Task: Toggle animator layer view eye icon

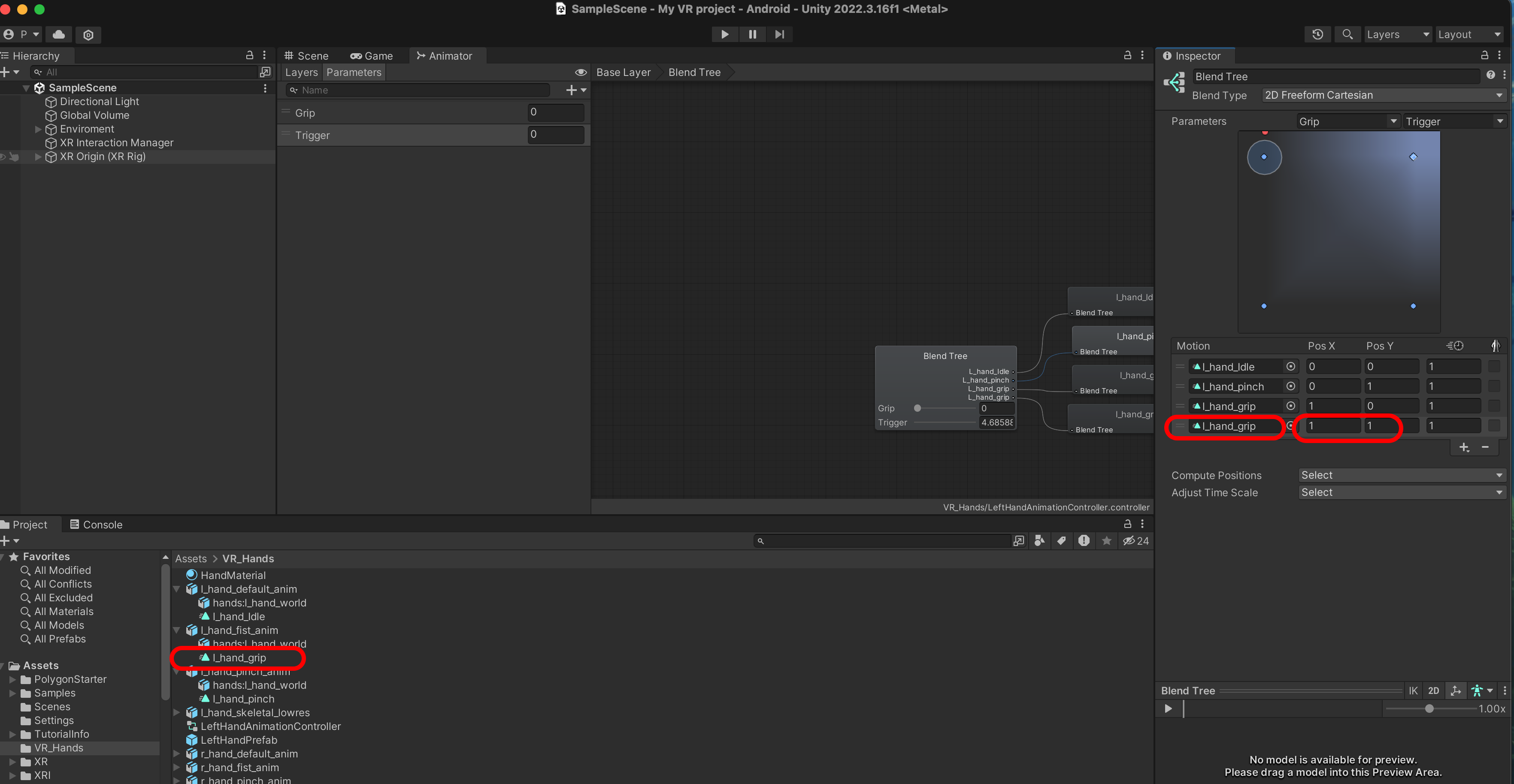Action: 580,72
